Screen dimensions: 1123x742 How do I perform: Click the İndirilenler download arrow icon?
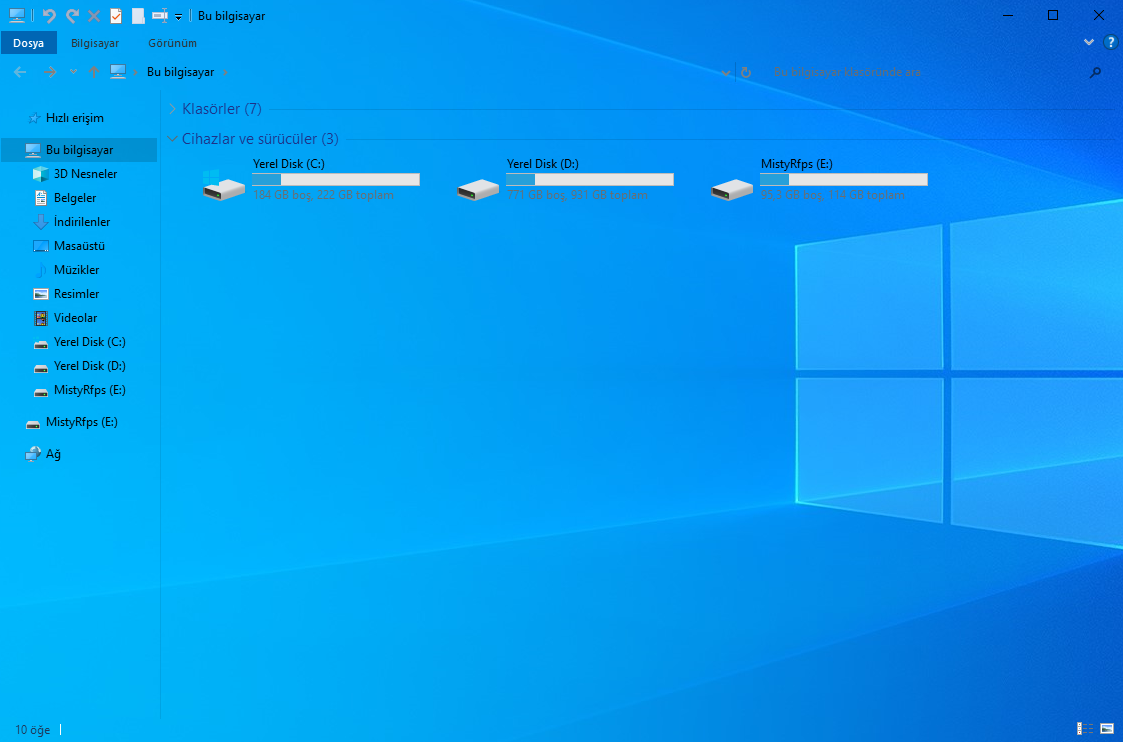pos(41,222)
